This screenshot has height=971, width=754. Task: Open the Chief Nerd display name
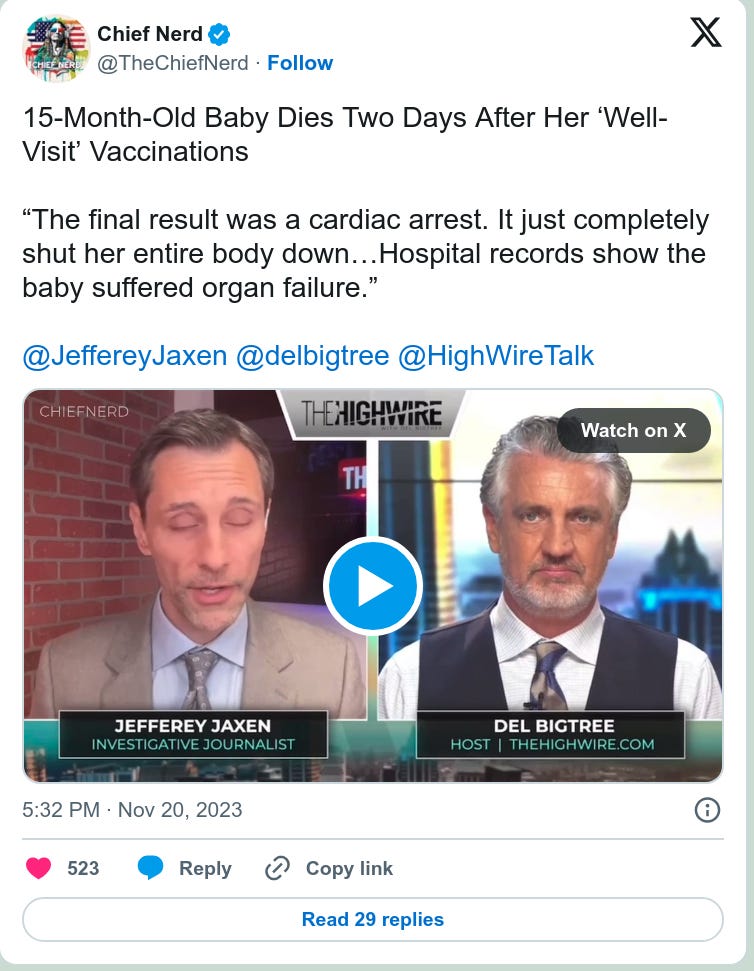coord(150,34)
